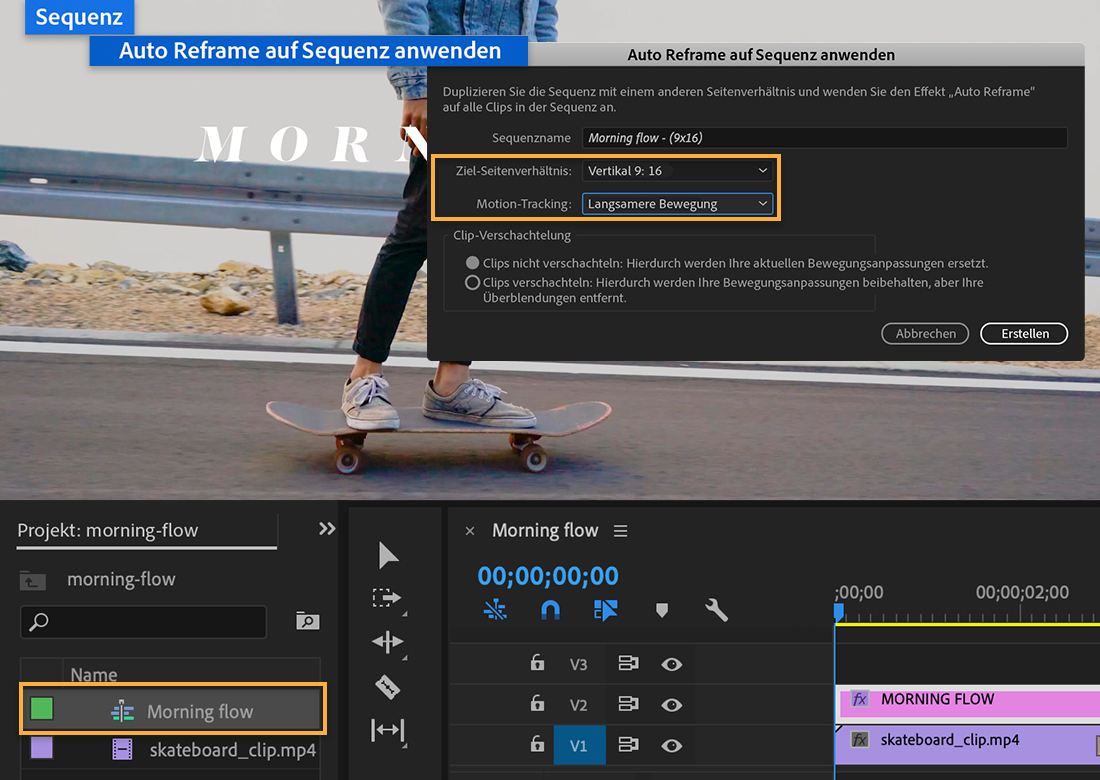The image size is (1100, 780).
Task: Sort project items by Name column
Action: (94, 675)
